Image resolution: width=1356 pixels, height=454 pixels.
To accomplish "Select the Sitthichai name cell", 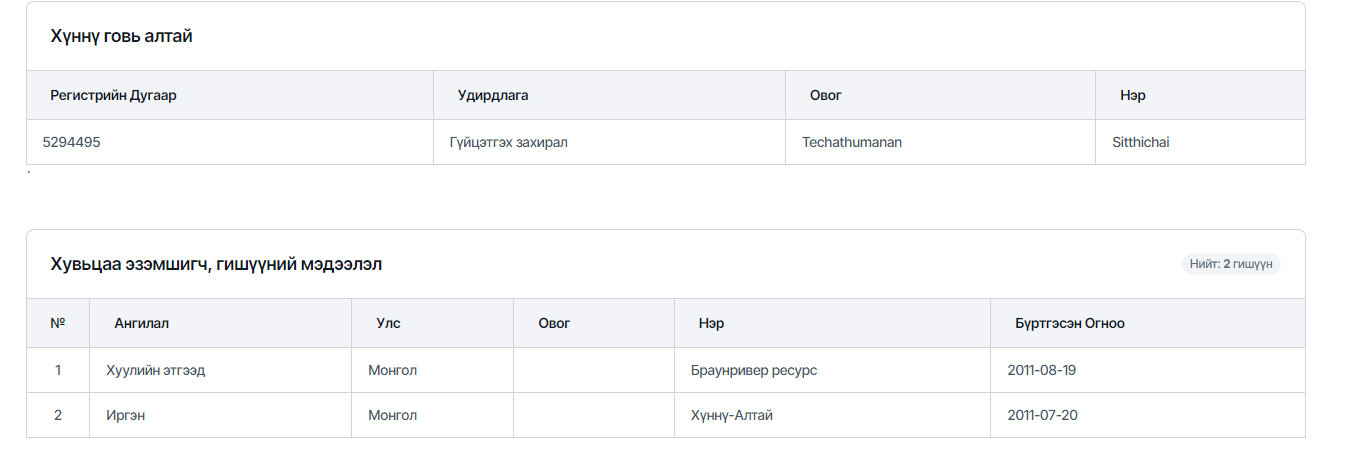I will (1140, 142).
